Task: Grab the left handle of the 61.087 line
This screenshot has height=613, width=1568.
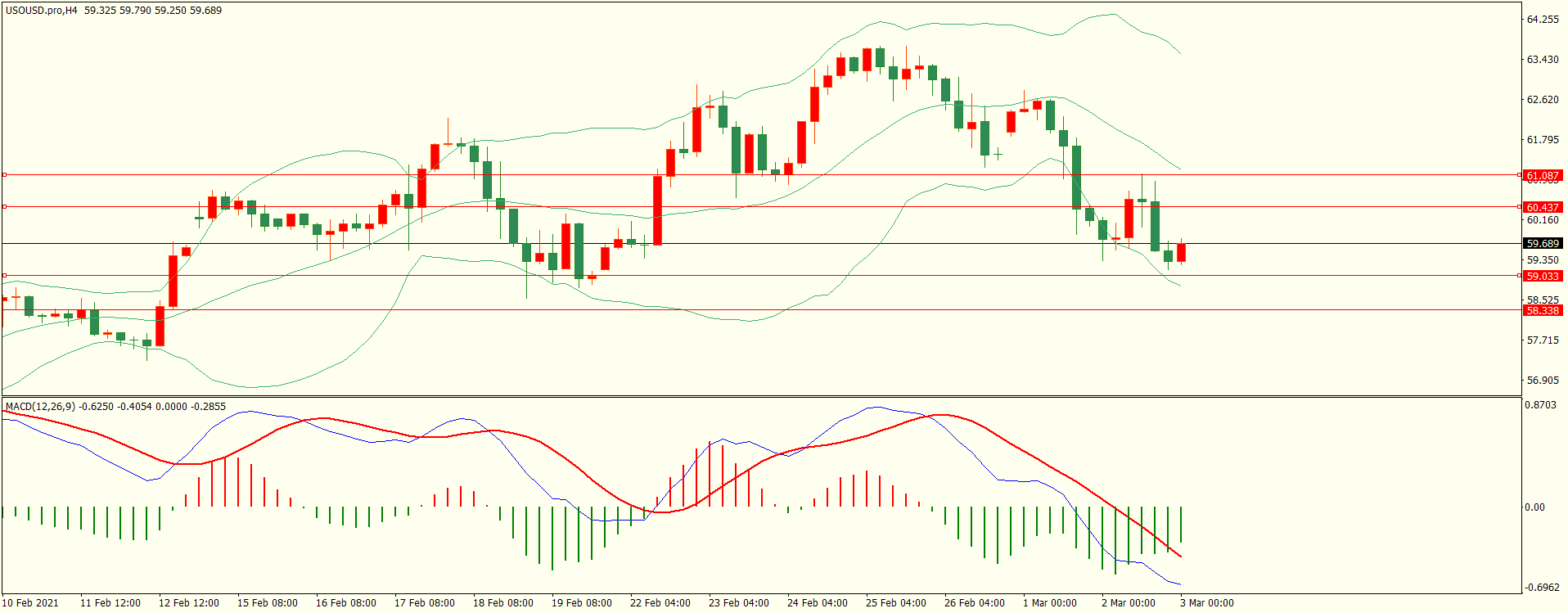Action: (x=5, y=175)
